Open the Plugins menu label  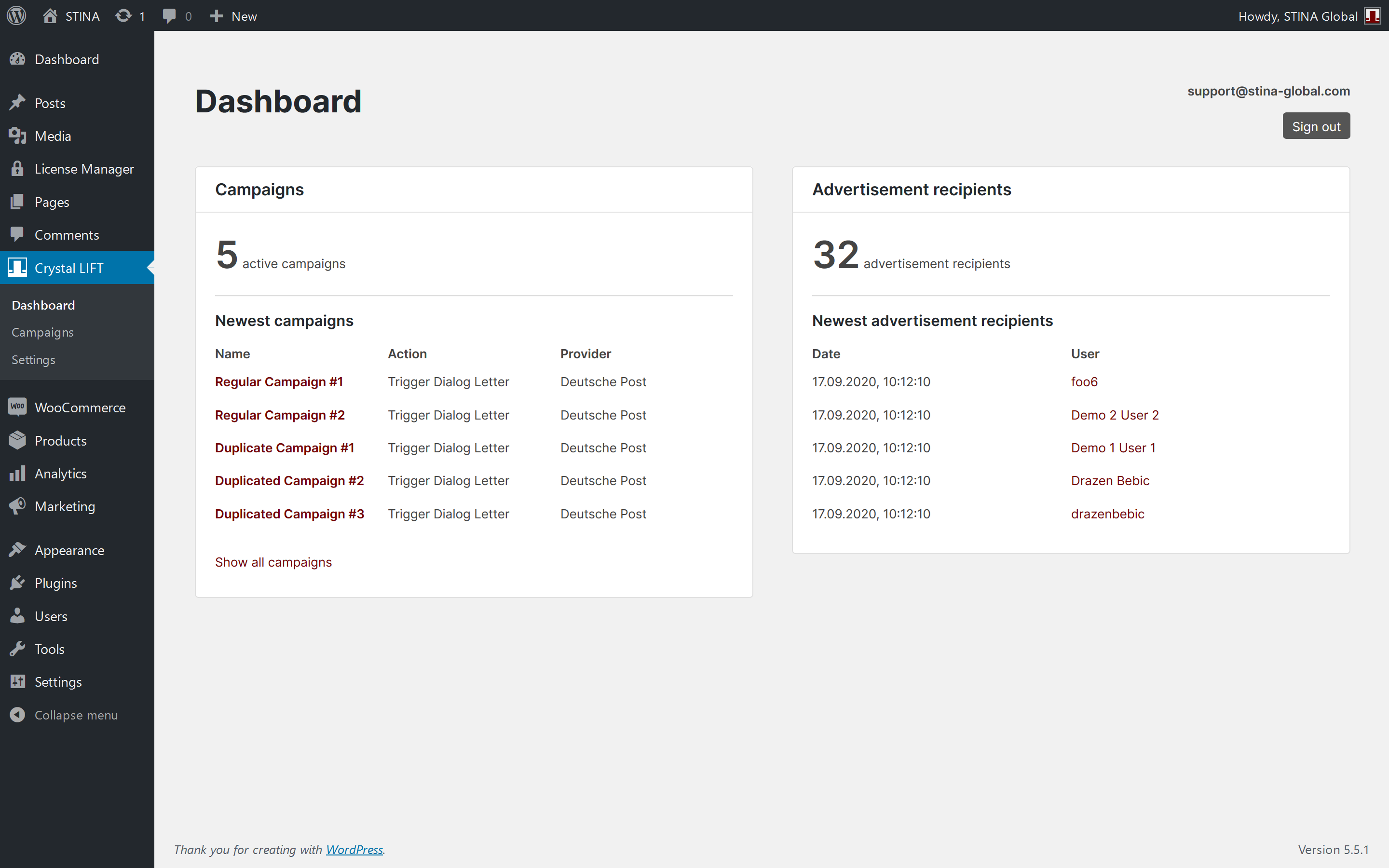click(x=55, y=583)
